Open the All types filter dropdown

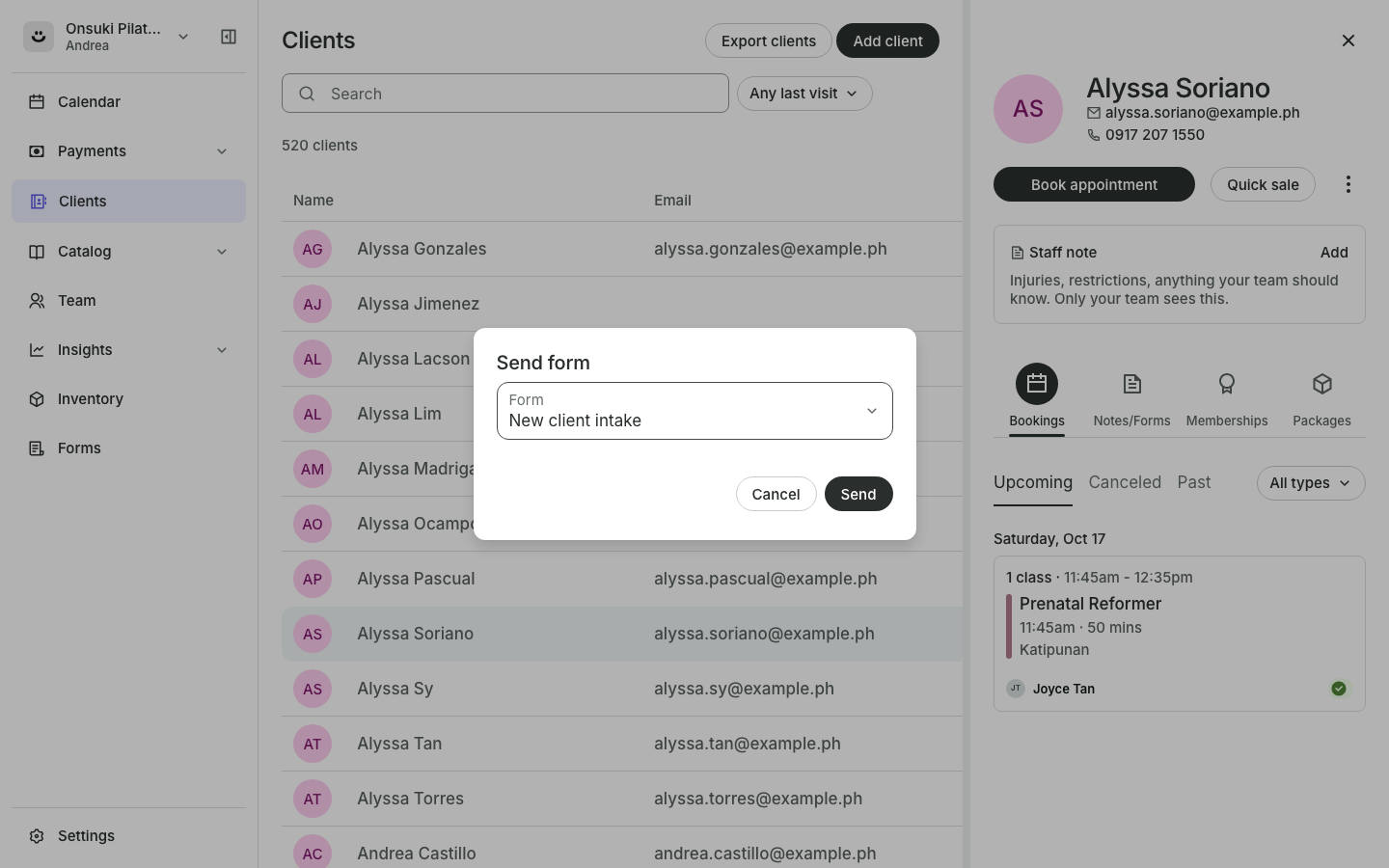[1311, 483]
